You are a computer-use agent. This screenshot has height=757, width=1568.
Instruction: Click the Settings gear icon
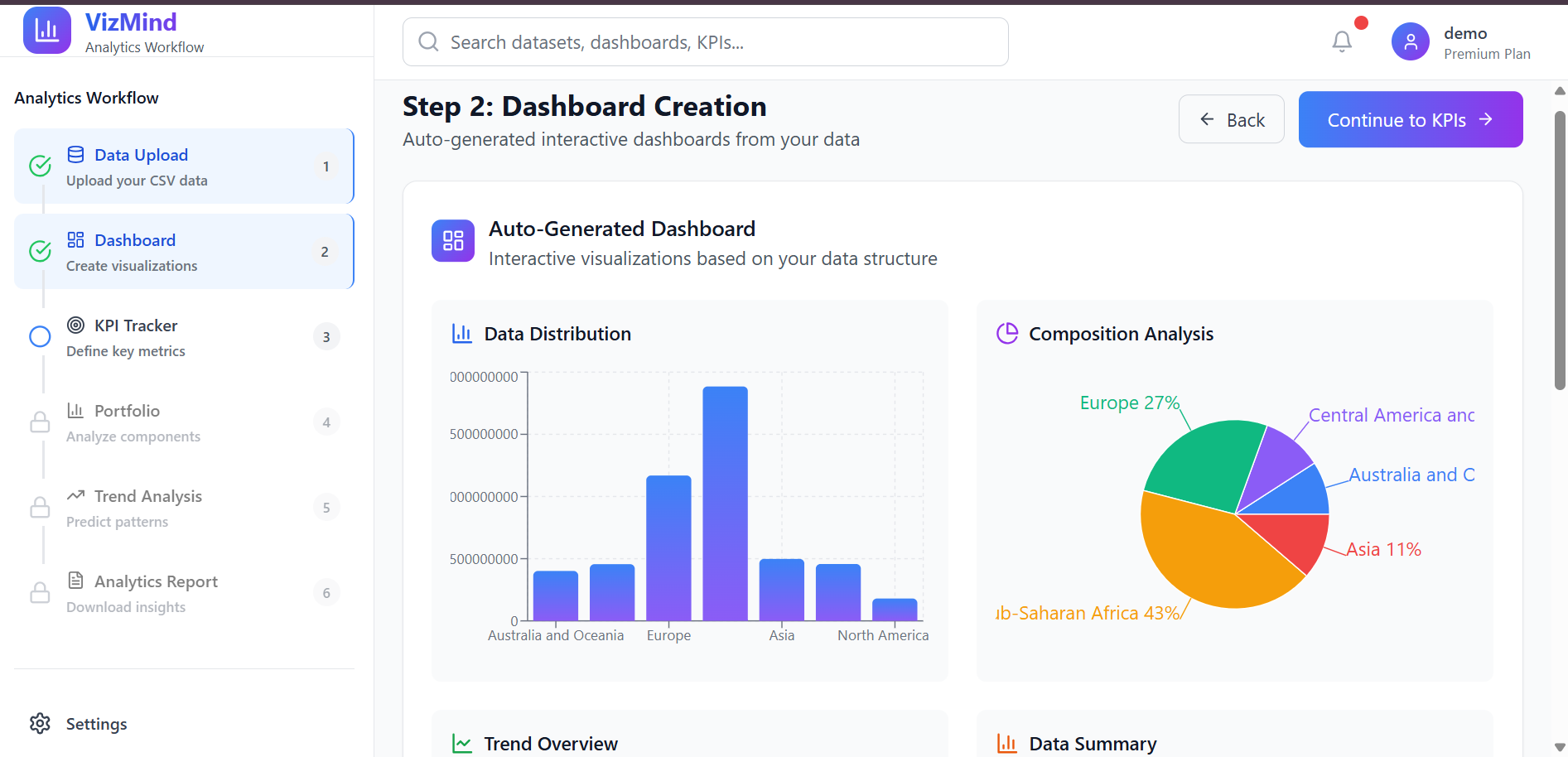click(40, 724)
